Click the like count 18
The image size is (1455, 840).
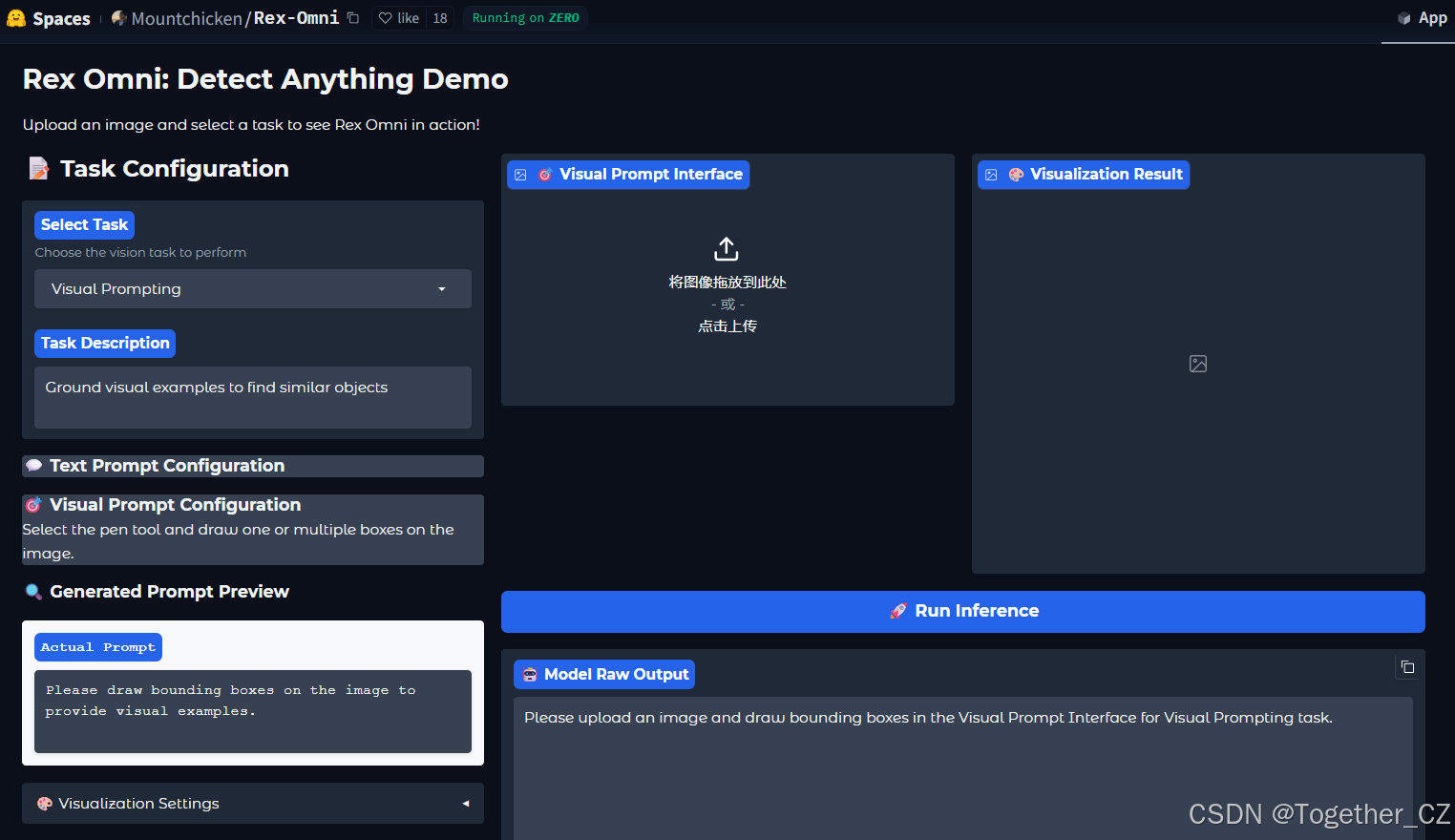tap(440, 18)
